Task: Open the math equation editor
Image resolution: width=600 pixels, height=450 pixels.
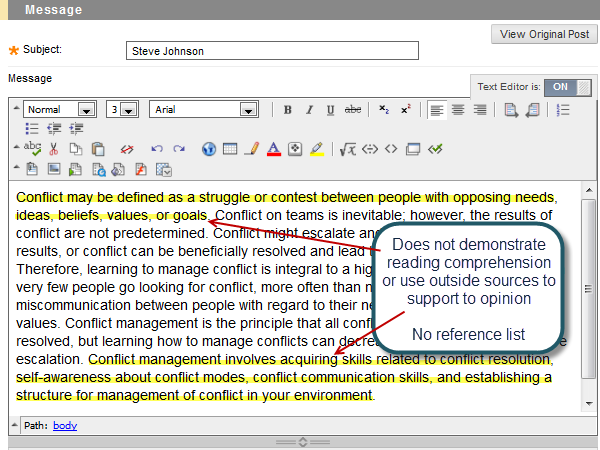Action: tap(348, 149)
